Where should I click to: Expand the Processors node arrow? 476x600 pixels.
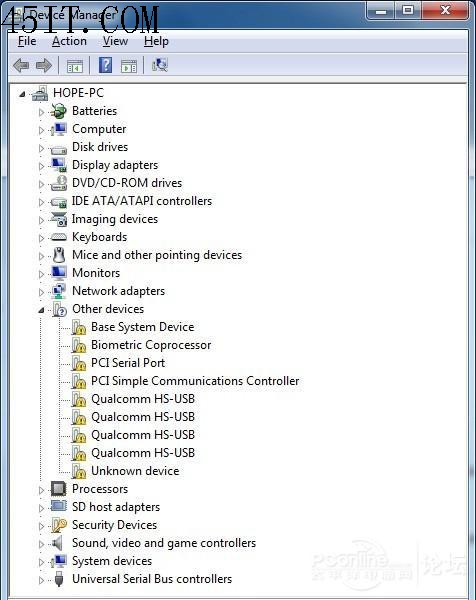pos(41,490)
